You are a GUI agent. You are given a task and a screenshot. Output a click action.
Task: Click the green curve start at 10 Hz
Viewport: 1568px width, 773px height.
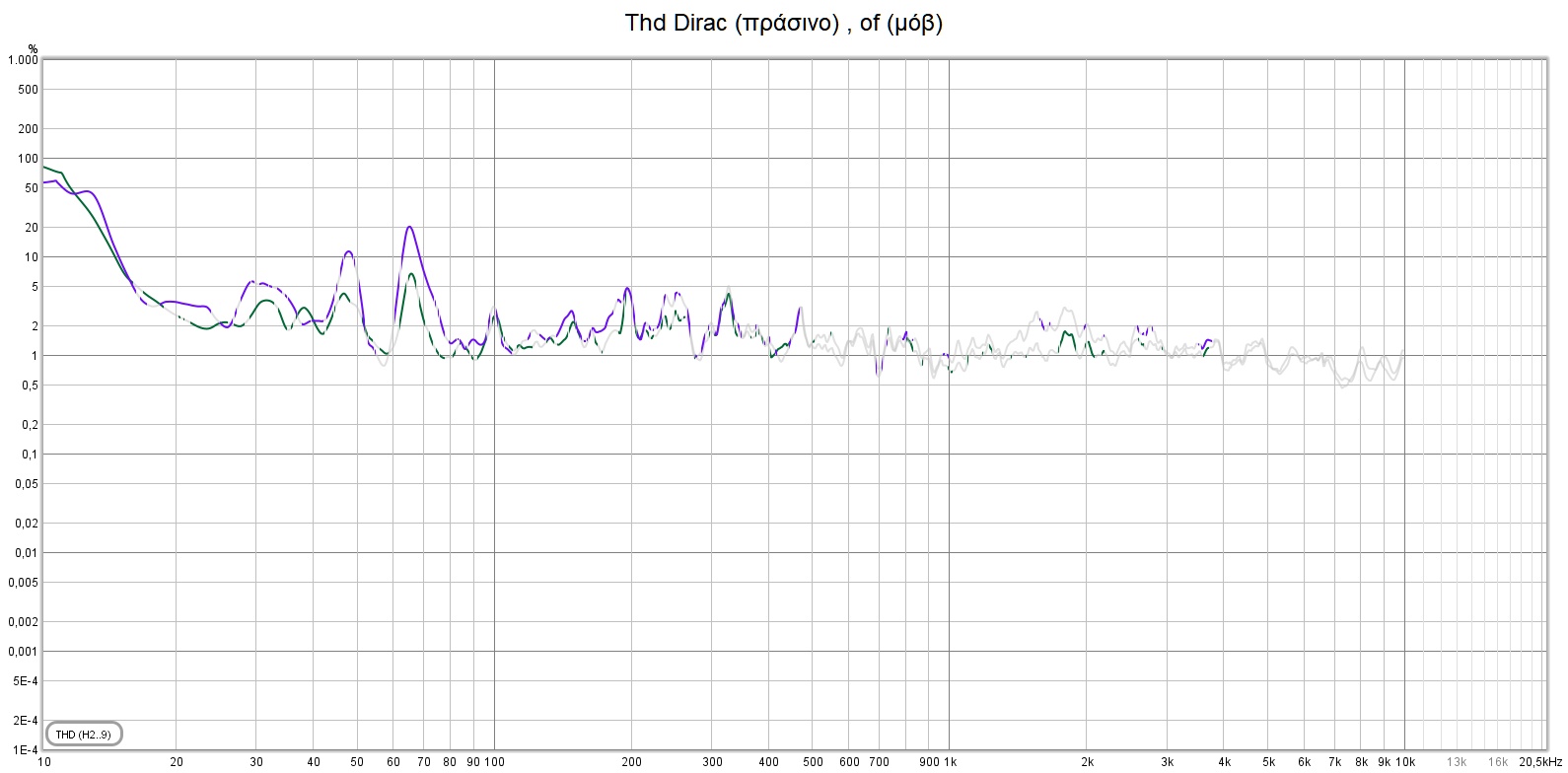45,168
